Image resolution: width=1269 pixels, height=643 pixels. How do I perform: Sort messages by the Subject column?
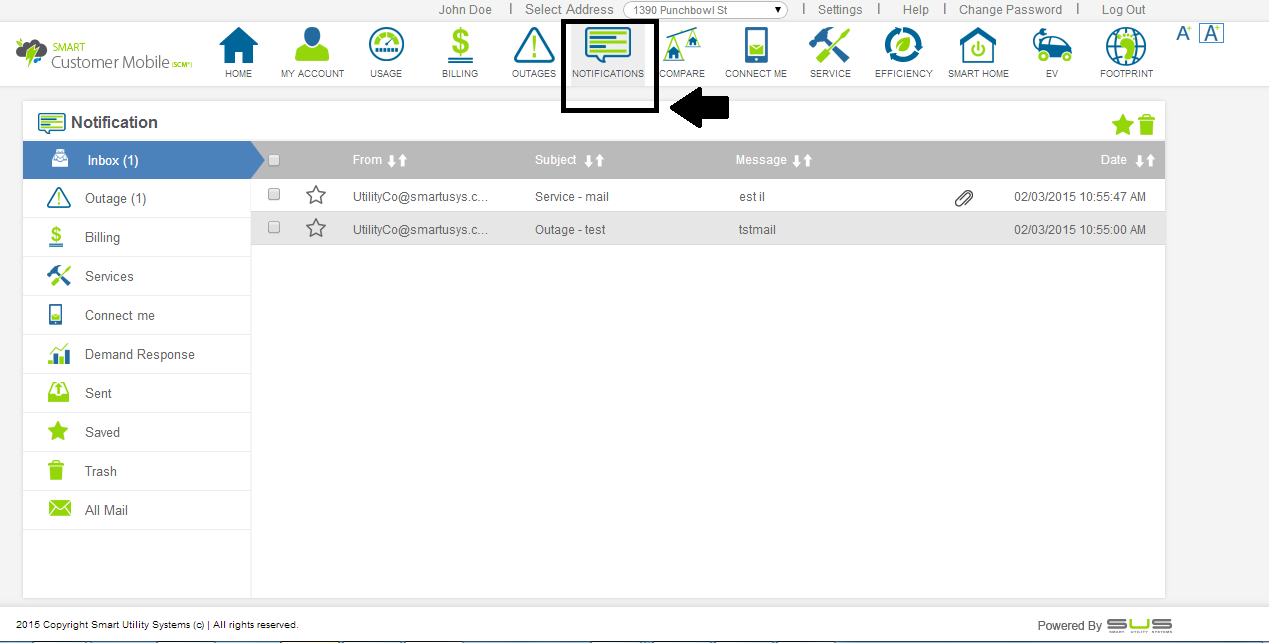[x=594, y=161]
